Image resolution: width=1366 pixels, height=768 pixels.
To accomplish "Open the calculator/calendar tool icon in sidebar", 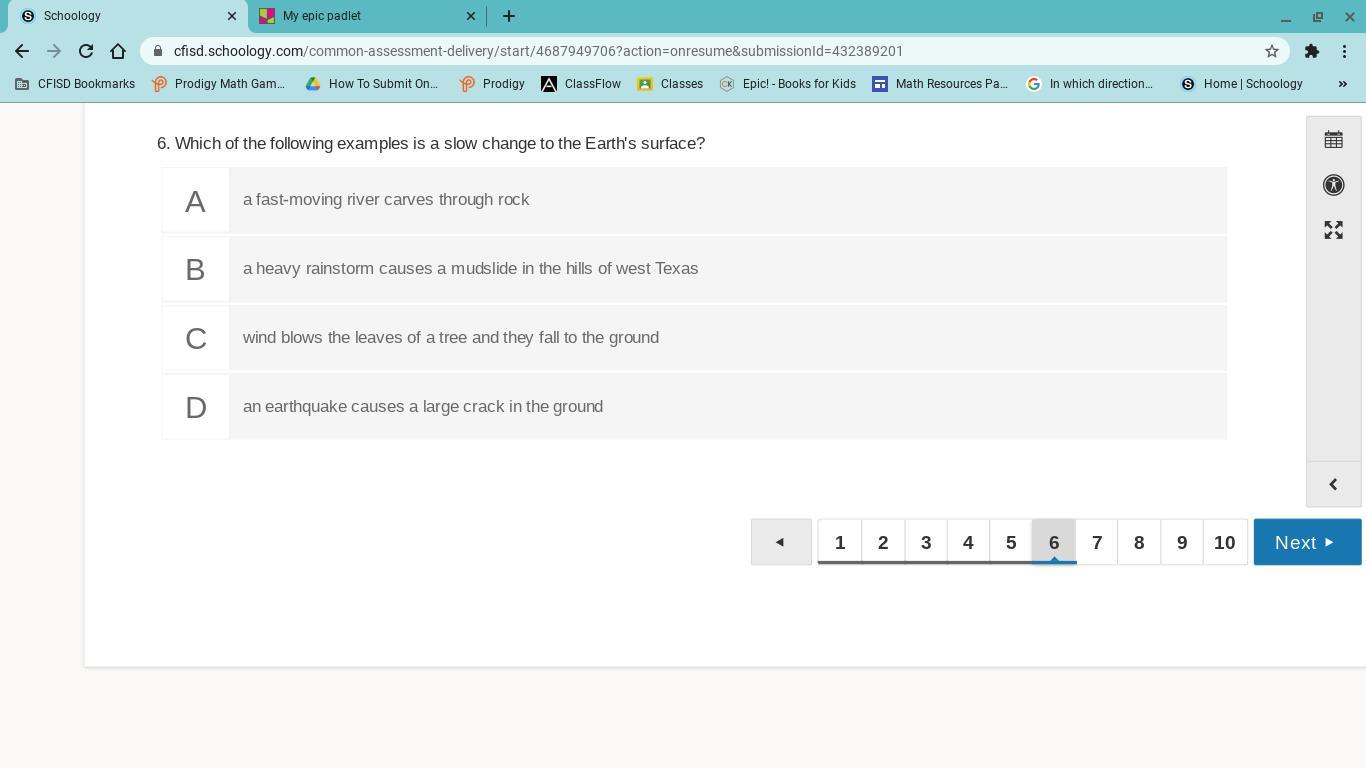I will tap(1333, 140).
